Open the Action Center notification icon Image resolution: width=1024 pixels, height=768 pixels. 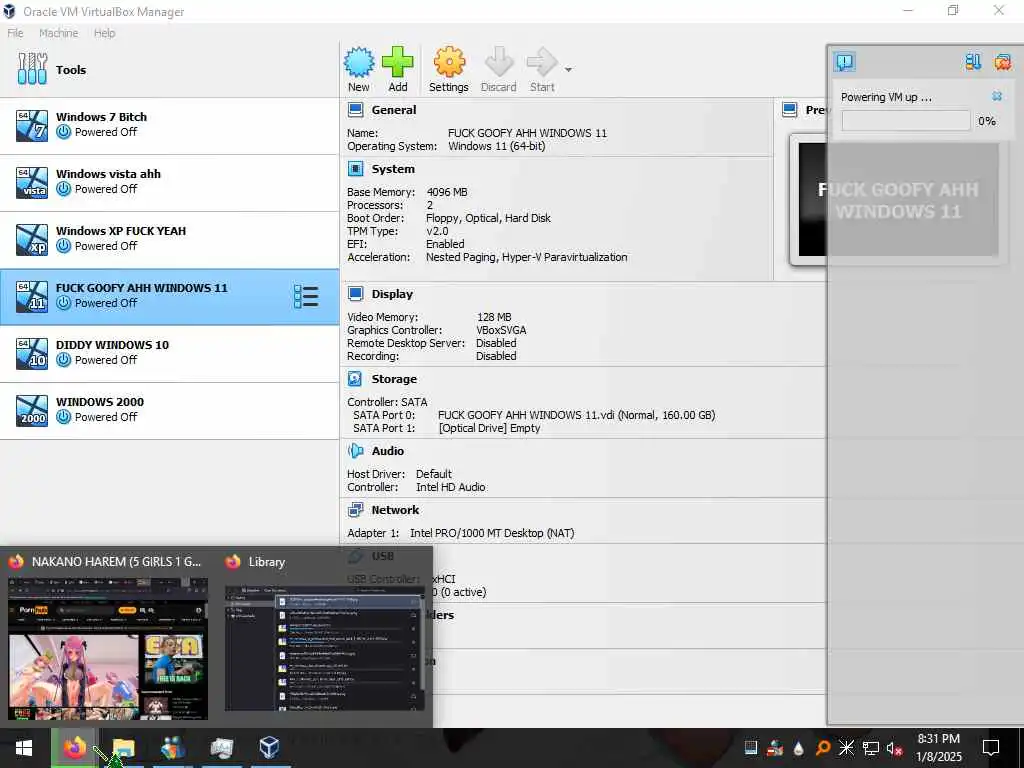click(991, 748)
